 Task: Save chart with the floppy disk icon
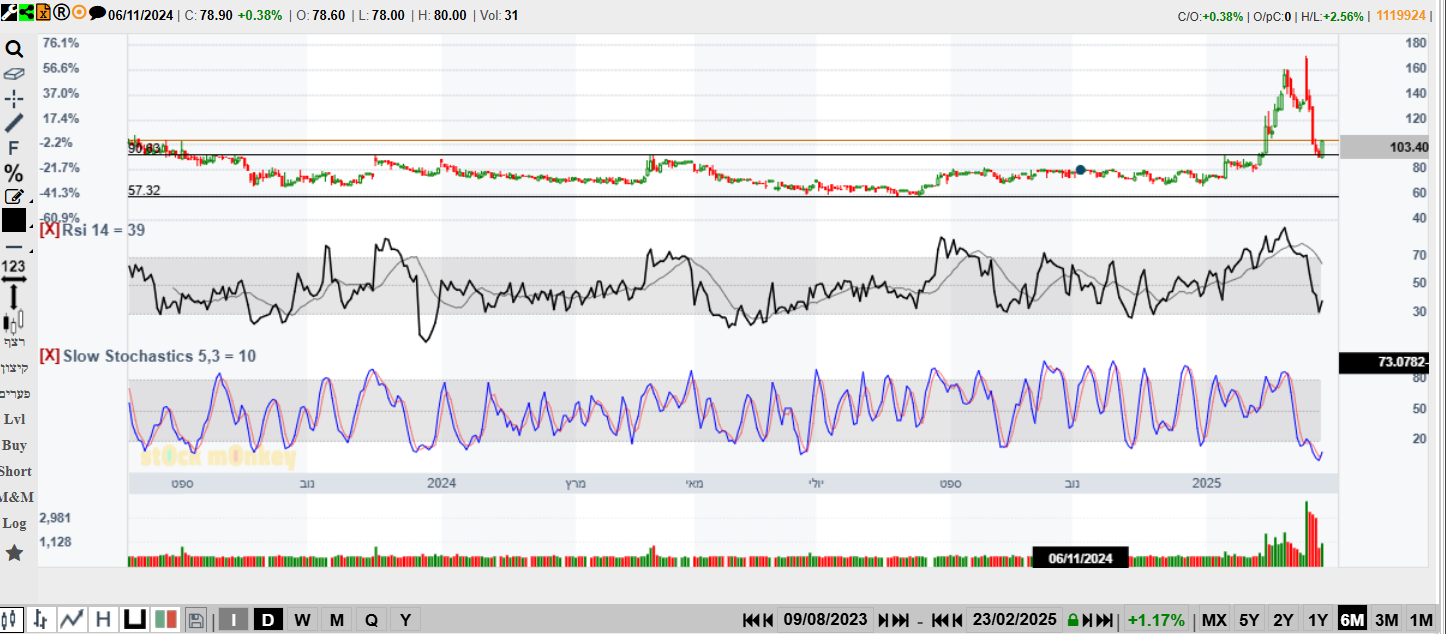[196, 620]
